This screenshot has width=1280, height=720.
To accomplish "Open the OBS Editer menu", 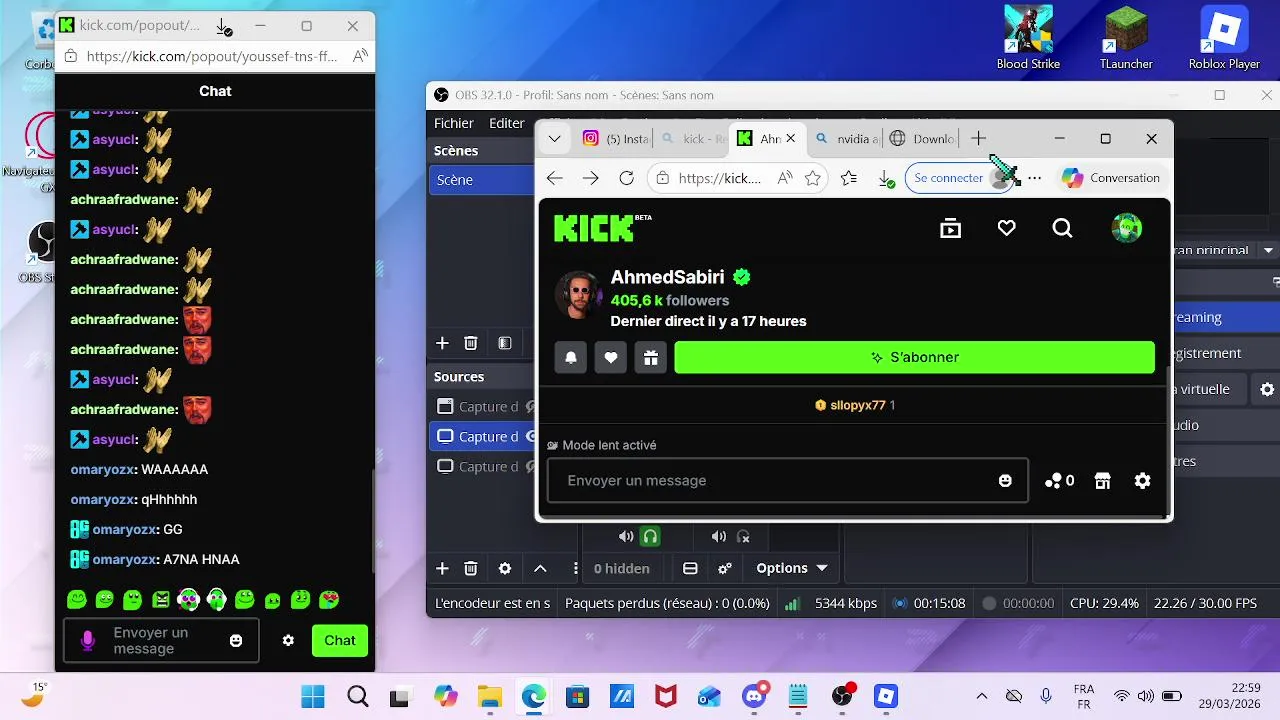I will [x=507, y=123].
